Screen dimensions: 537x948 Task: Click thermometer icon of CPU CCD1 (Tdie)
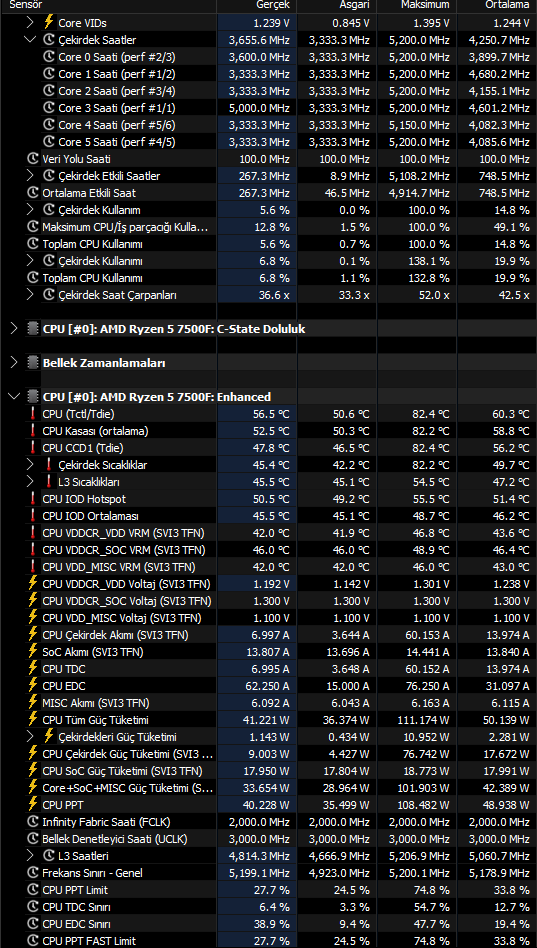[x=33, y=448]
